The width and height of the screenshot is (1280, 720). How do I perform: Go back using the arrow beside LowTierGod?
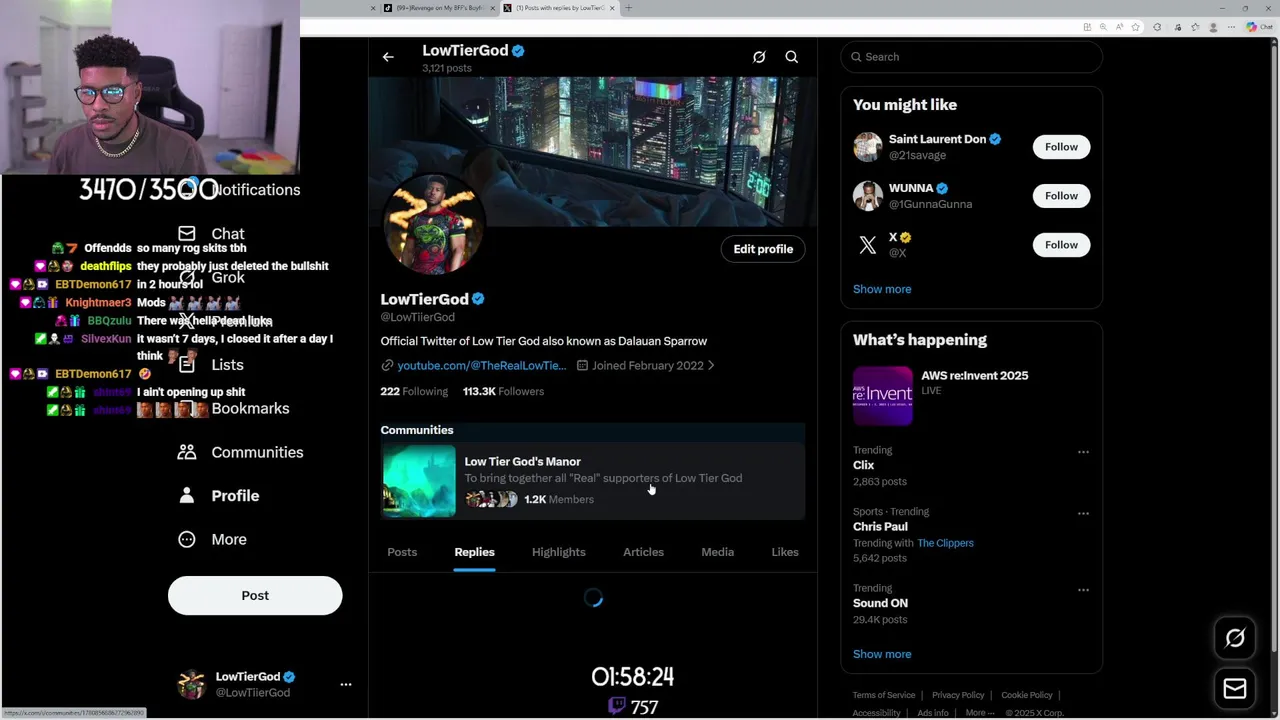tap(388, 57)
